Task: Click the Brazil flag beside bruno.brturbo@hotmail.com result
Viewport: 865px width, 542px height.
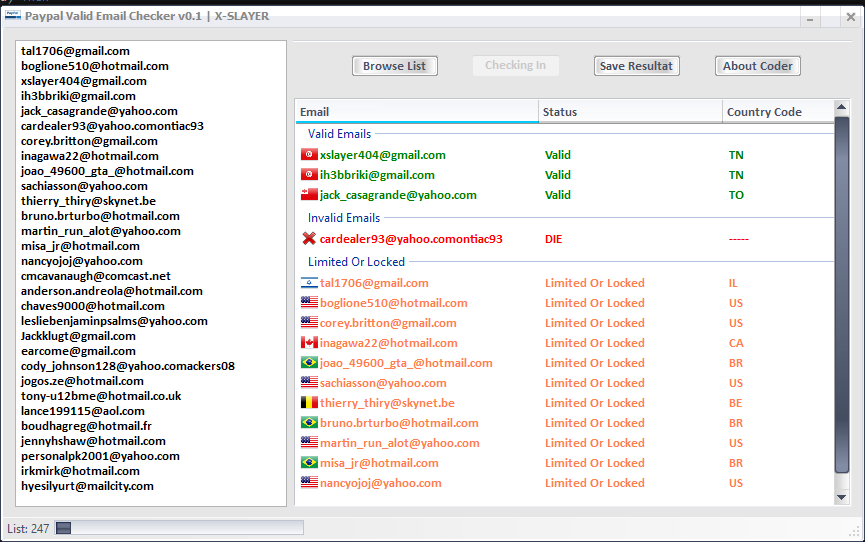Action: tap(309, 423)
